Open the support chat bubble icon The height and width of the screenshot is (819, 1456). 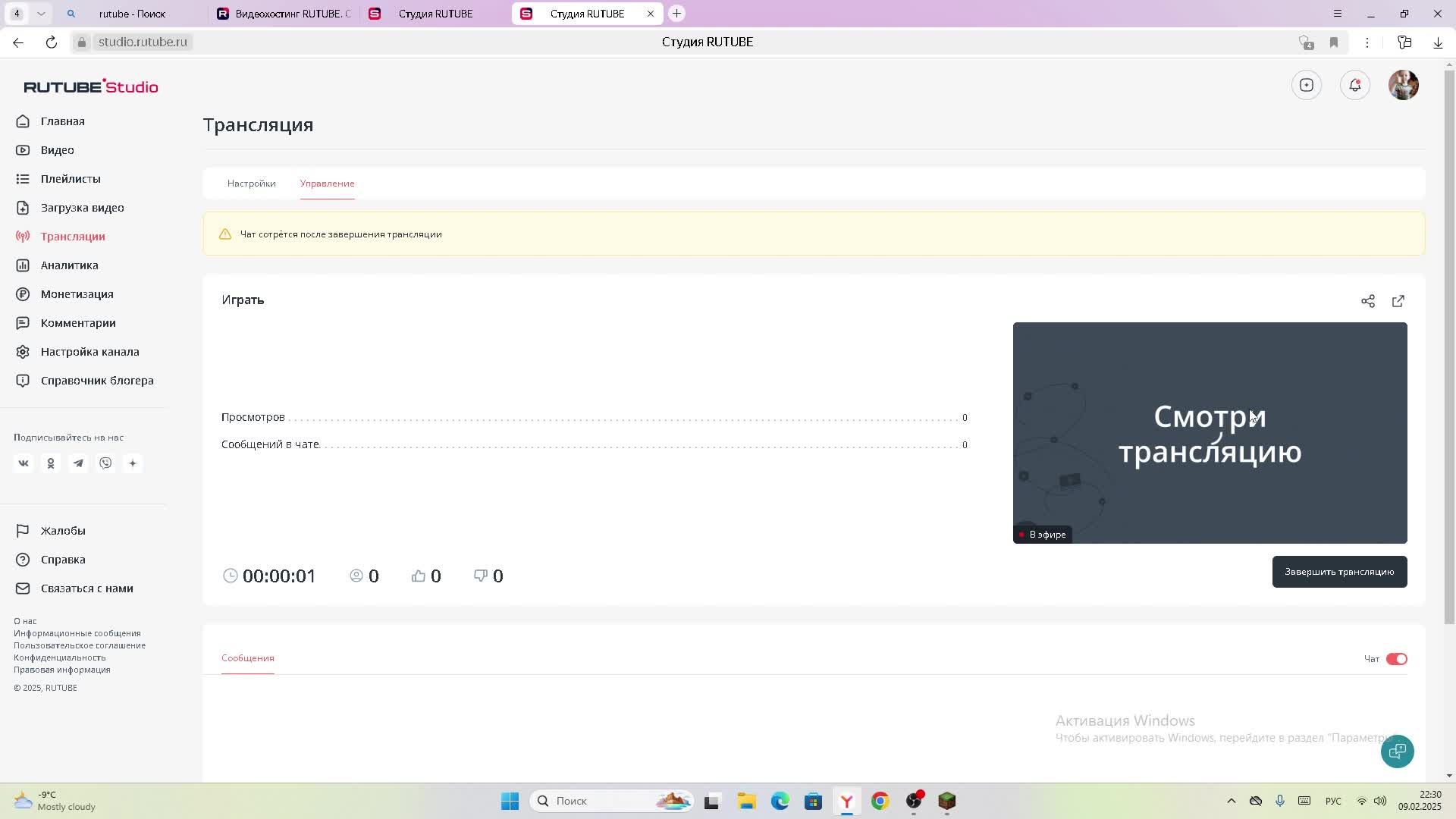(x=1397, y=752)
